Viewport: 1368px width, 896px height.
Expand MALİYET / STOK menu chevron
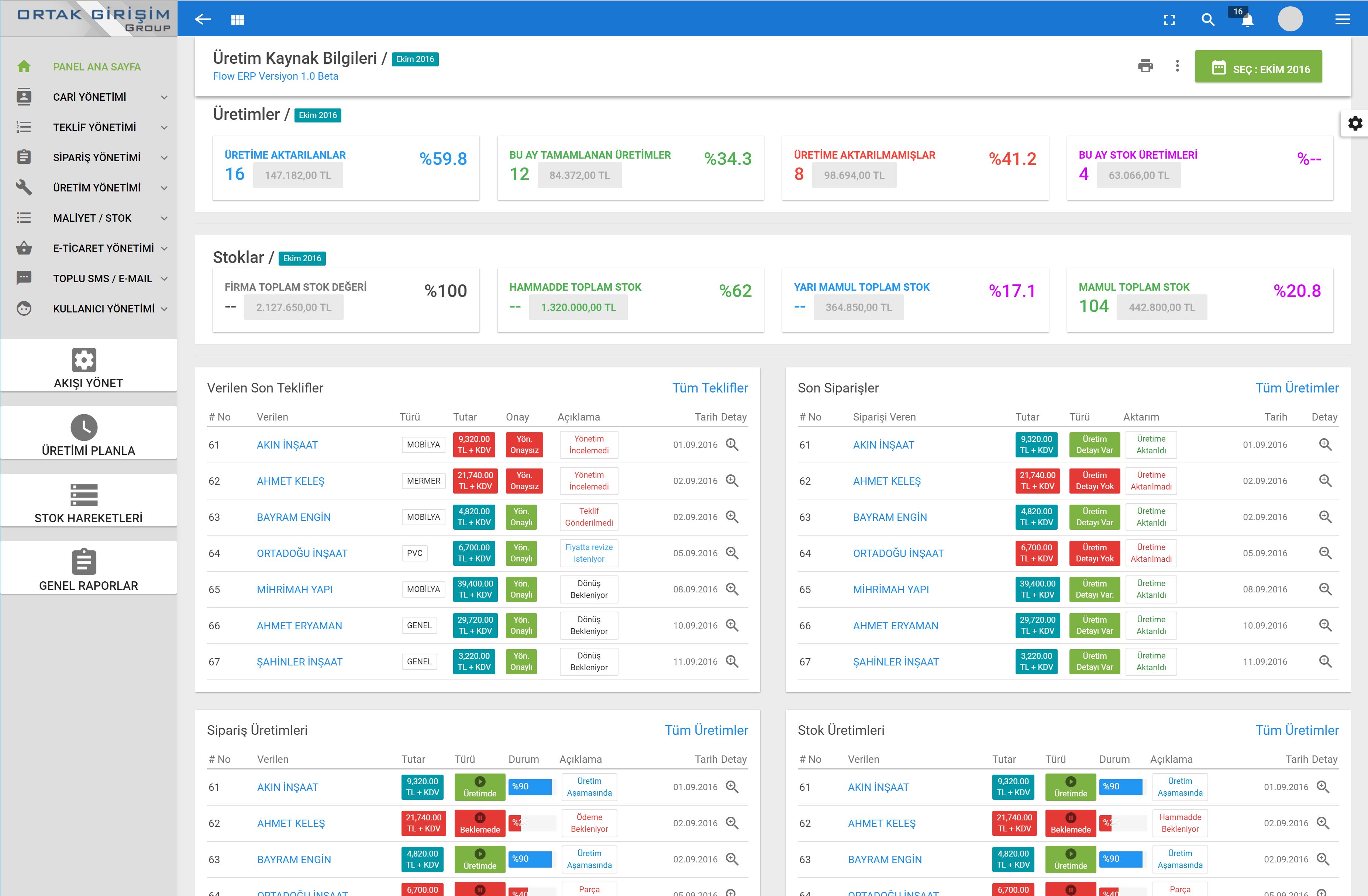coord(164,218)
